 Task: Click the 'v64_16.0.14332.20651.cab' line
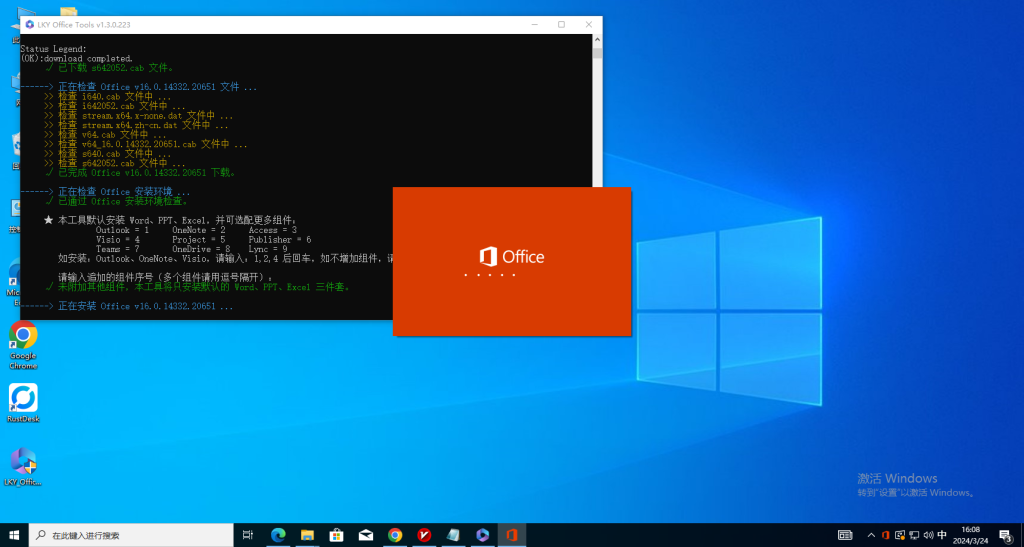click(146, 144)
